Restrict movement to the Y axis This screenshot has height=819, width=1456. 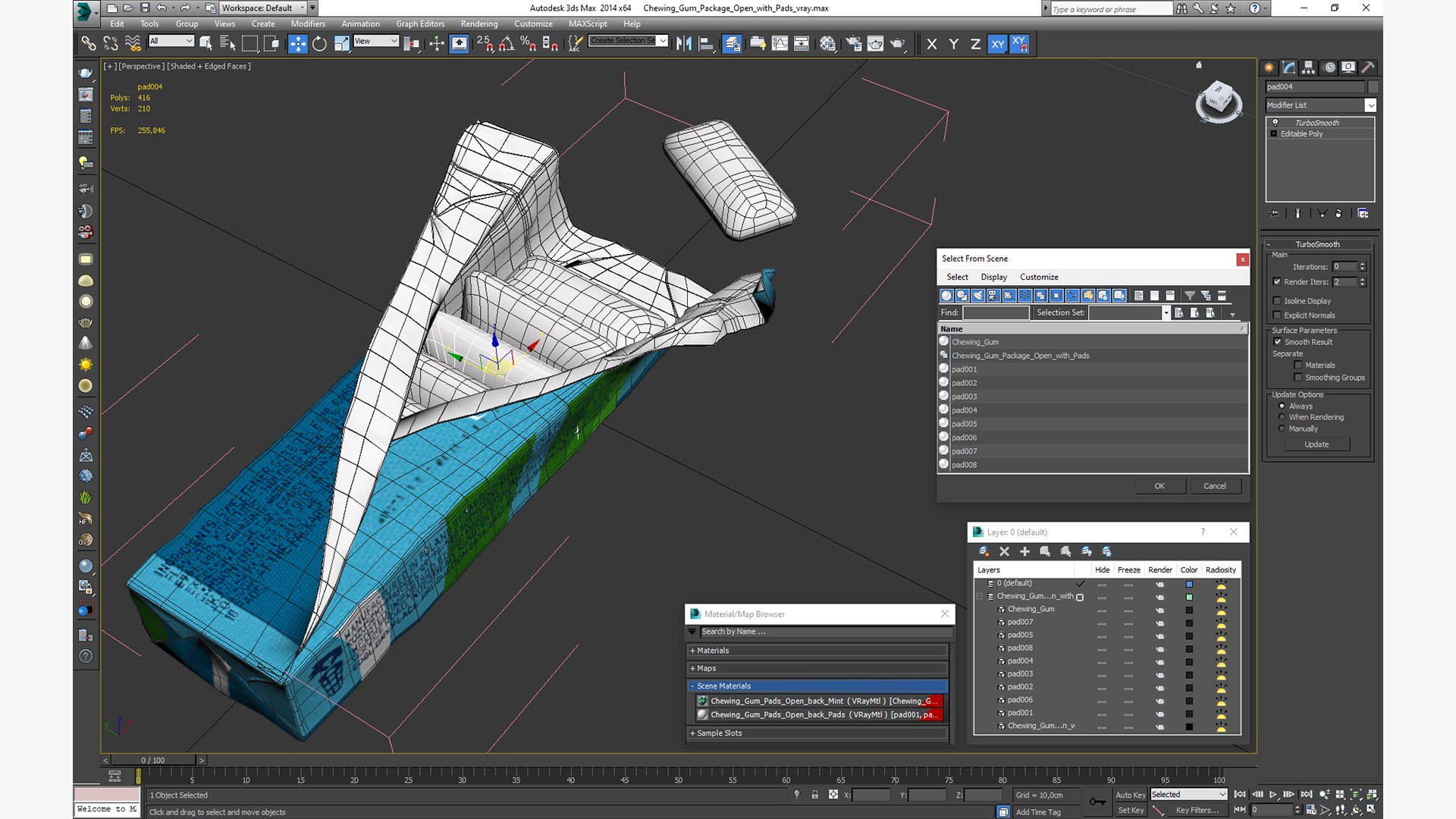point(953,44)
